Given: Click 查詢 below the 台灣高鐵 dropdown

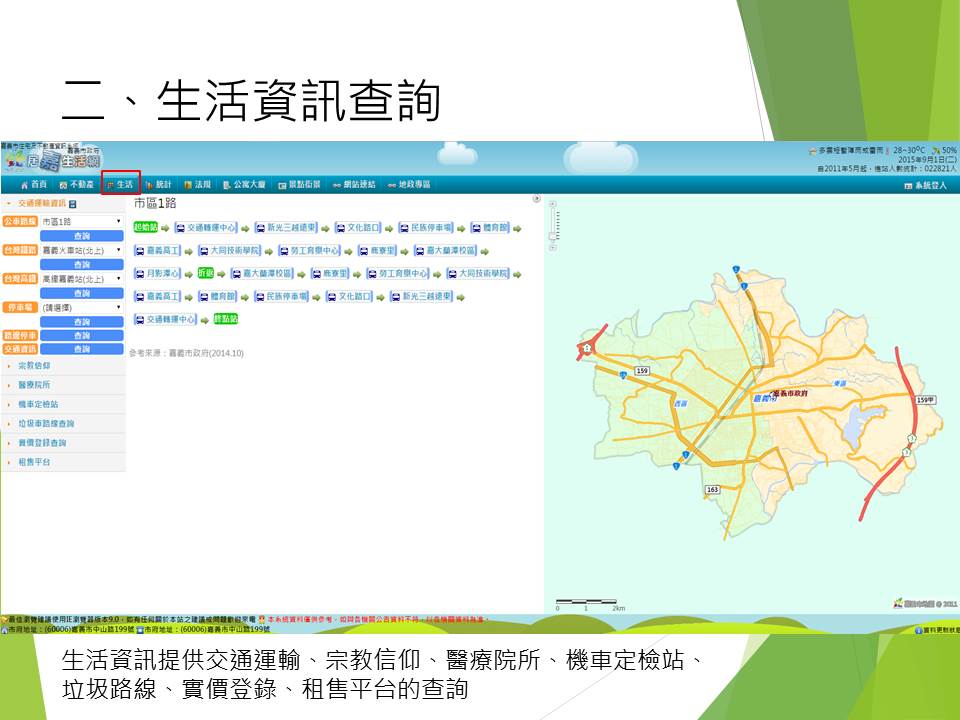Looking at the screenshot, I should 82,294.
